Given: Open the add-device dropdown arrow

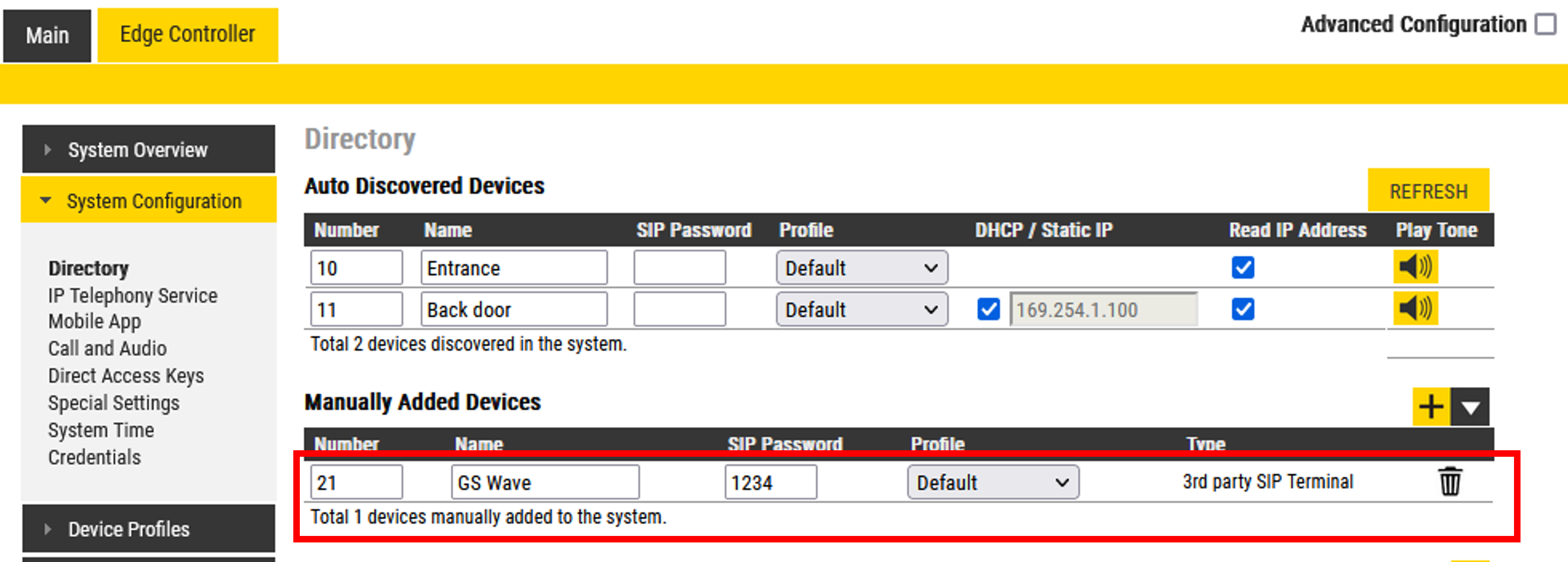Looking at the screenshot, I should 1470,407.
